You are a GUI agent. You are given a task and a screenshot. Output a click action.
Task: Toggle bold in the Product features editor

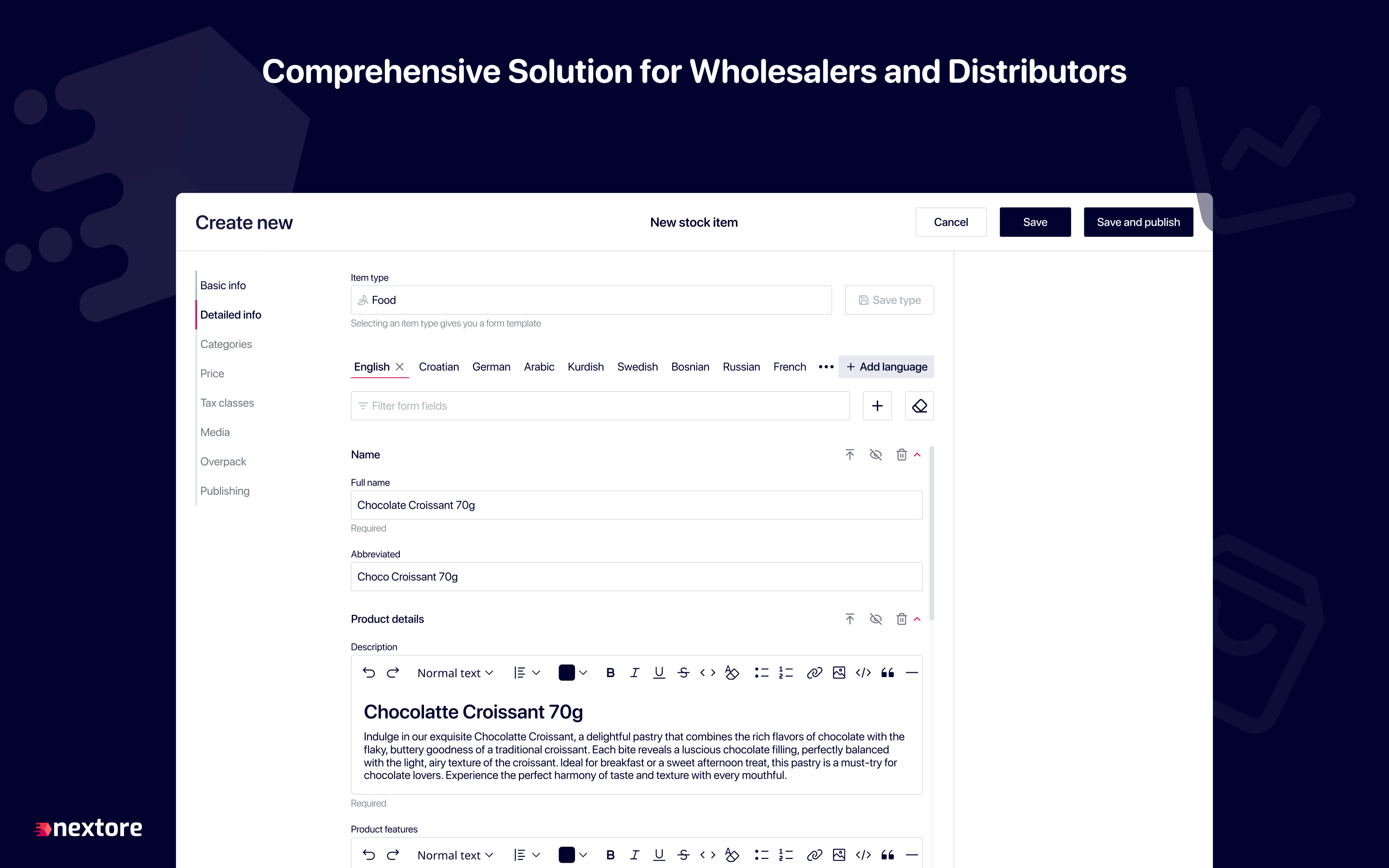[610, 855]
